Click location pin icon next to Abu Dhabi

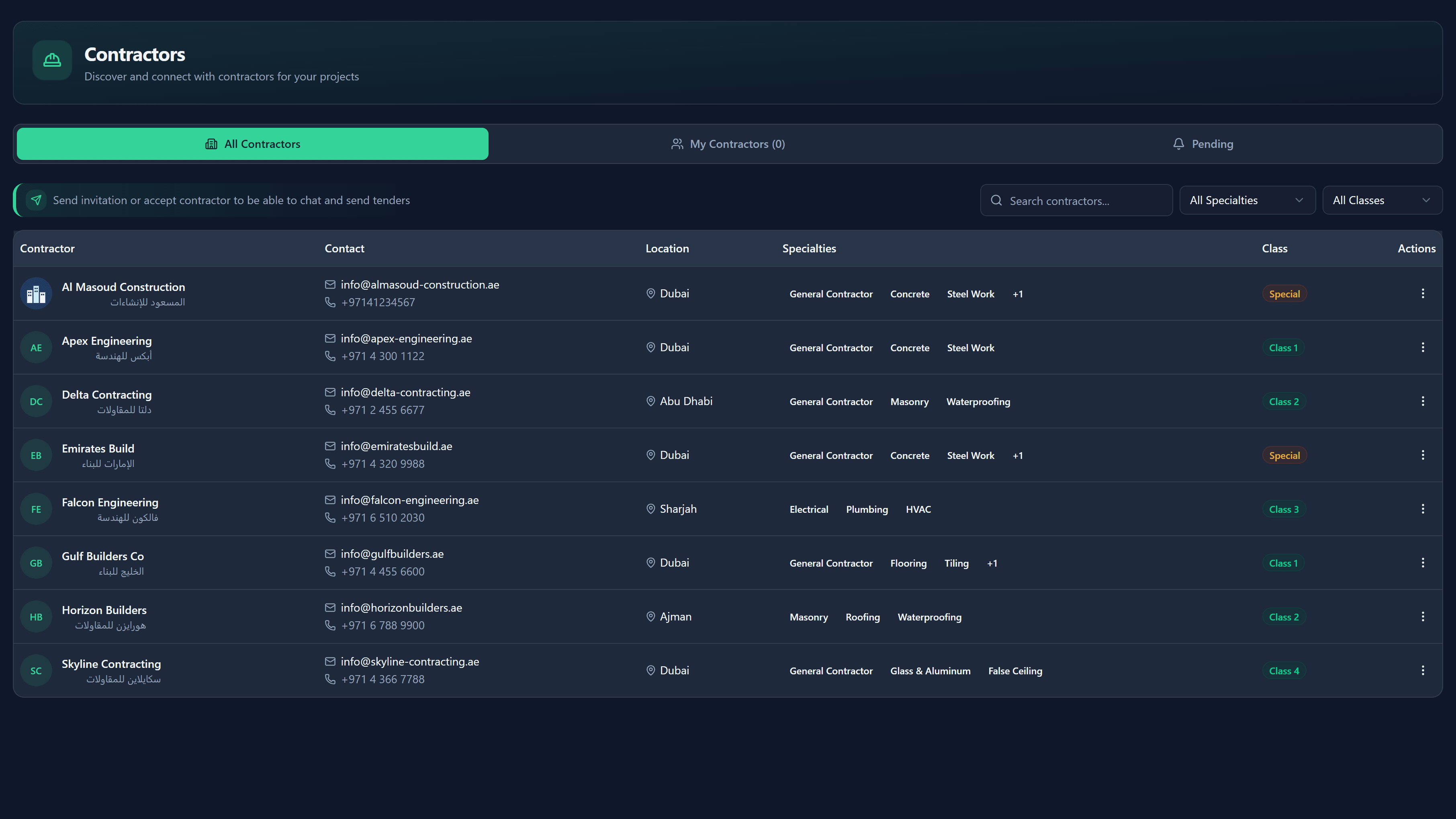point(650,401)
